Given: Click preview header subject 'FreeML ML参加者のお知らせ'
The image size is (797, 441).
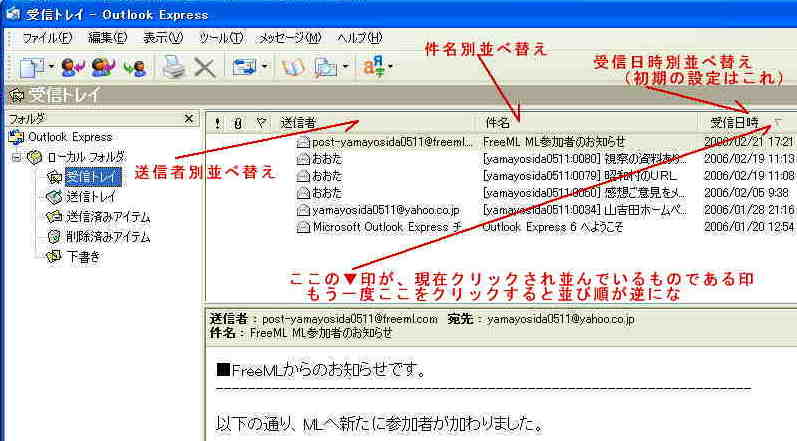Looking at the screenshot, I should point(321,333).
